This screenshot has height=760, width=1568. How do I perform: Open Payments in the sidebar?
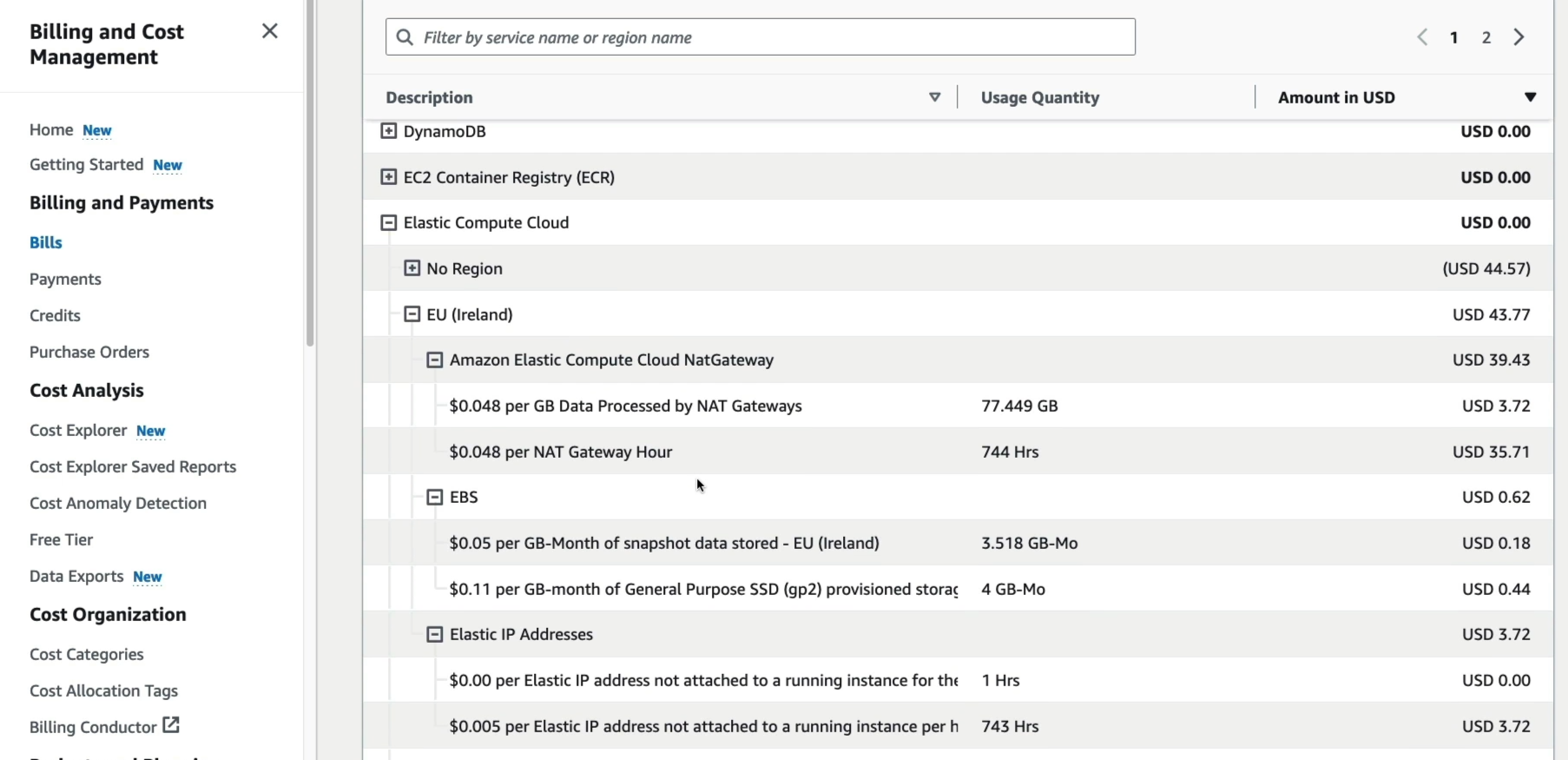pyautogui.click(x=65, y=279)
